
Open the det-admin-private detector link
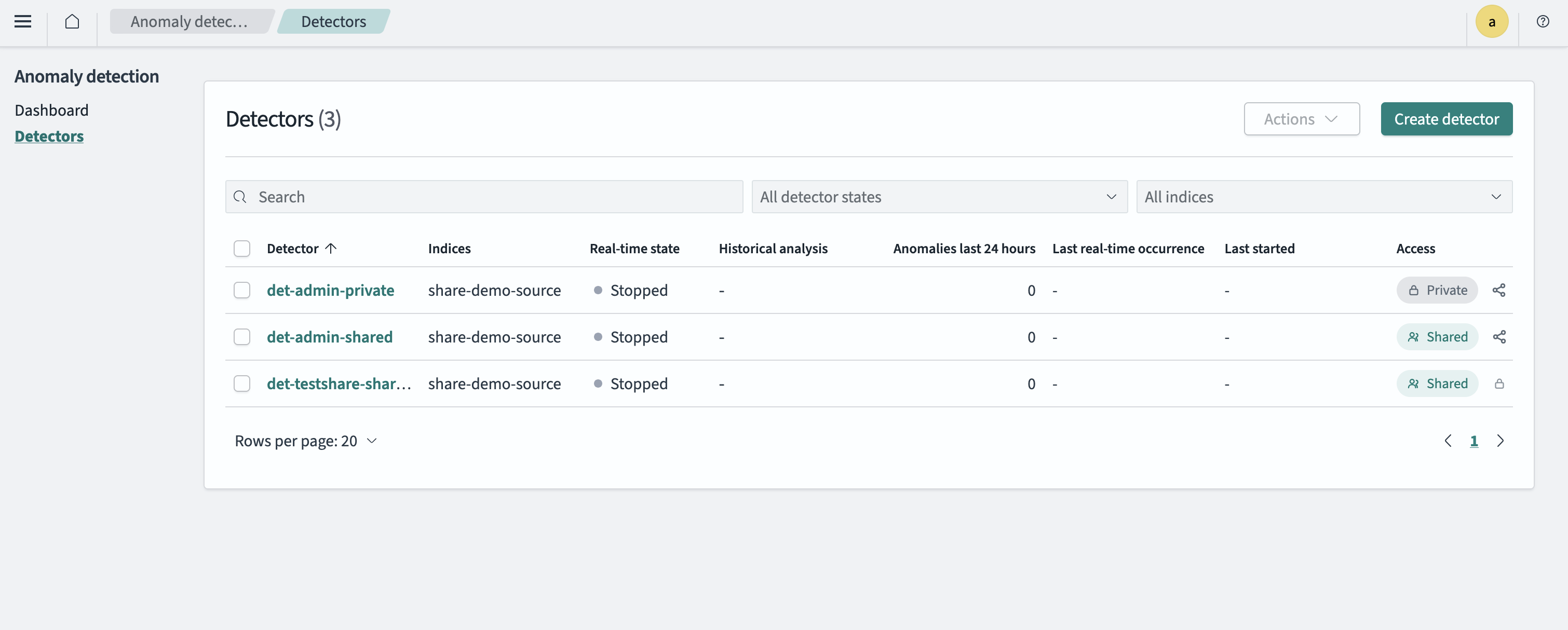tap(331, 290)
